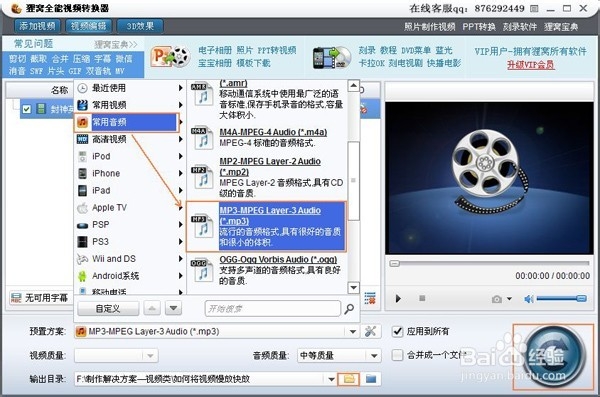600x397 pixels.
Task: Click the 自定义 button
Action: (108, 309)
